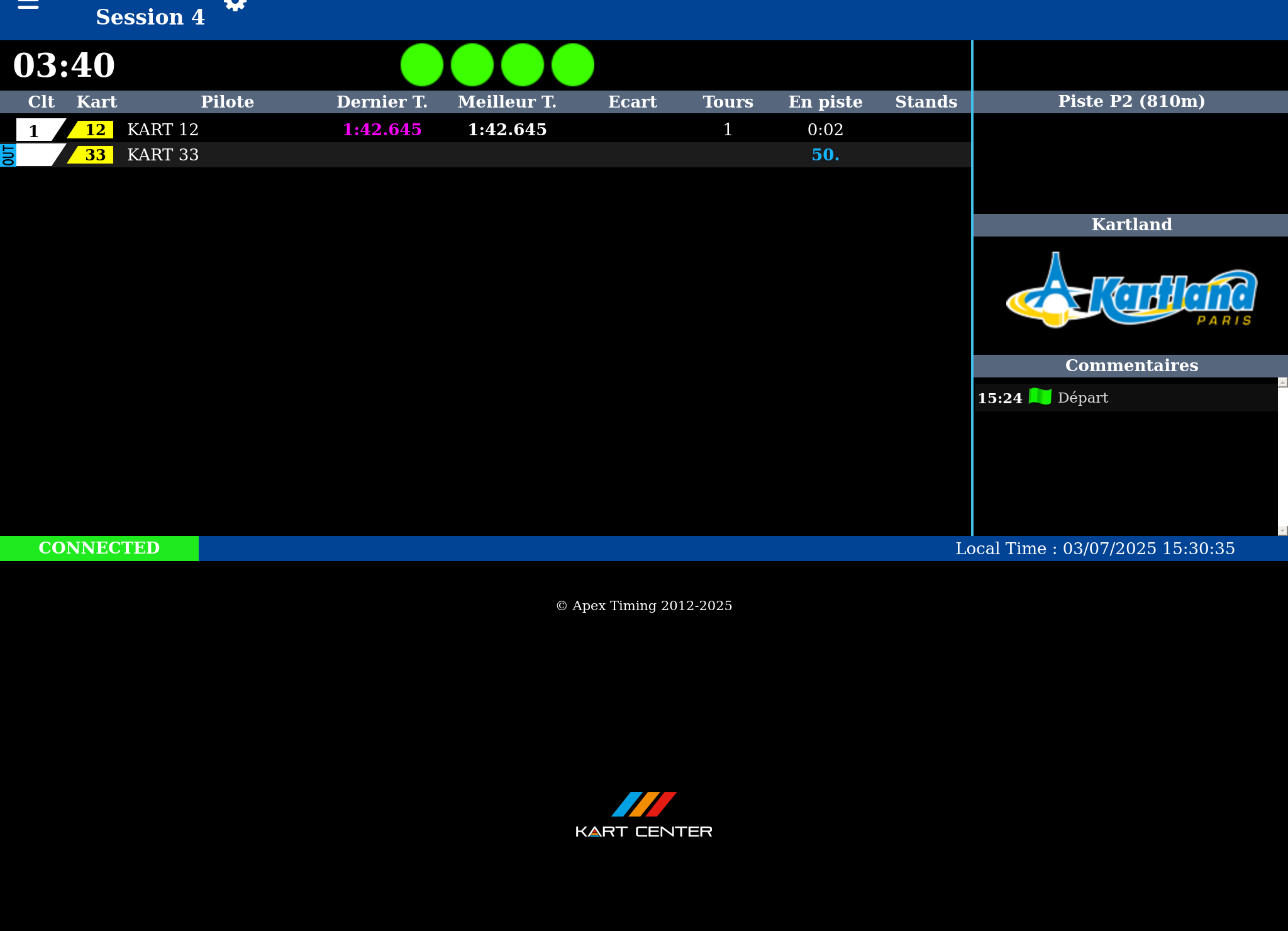Image resolution: width=1288 pixels, height=931 pixels.
Task: Sort by the Meilleur T. column header
Action: coord(507,102)
